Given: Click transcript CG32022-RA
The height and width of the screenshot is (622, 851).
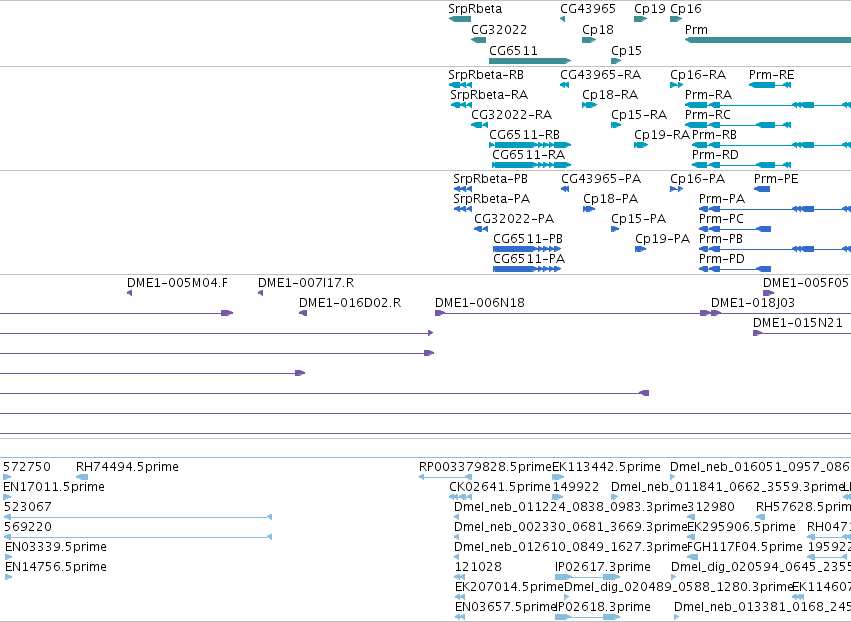Looking at the screenshot, I should (479, 125).
